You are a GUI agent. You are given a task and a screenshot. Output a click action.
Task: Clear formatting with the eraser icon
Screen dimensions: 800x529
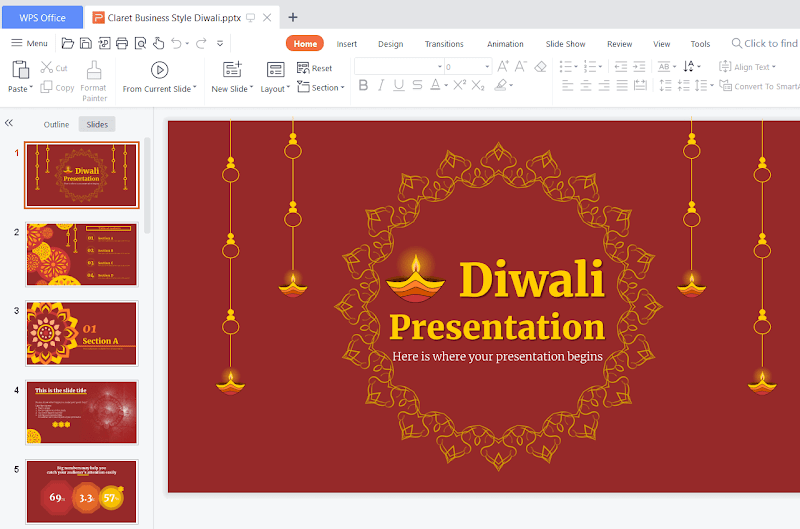540,66
